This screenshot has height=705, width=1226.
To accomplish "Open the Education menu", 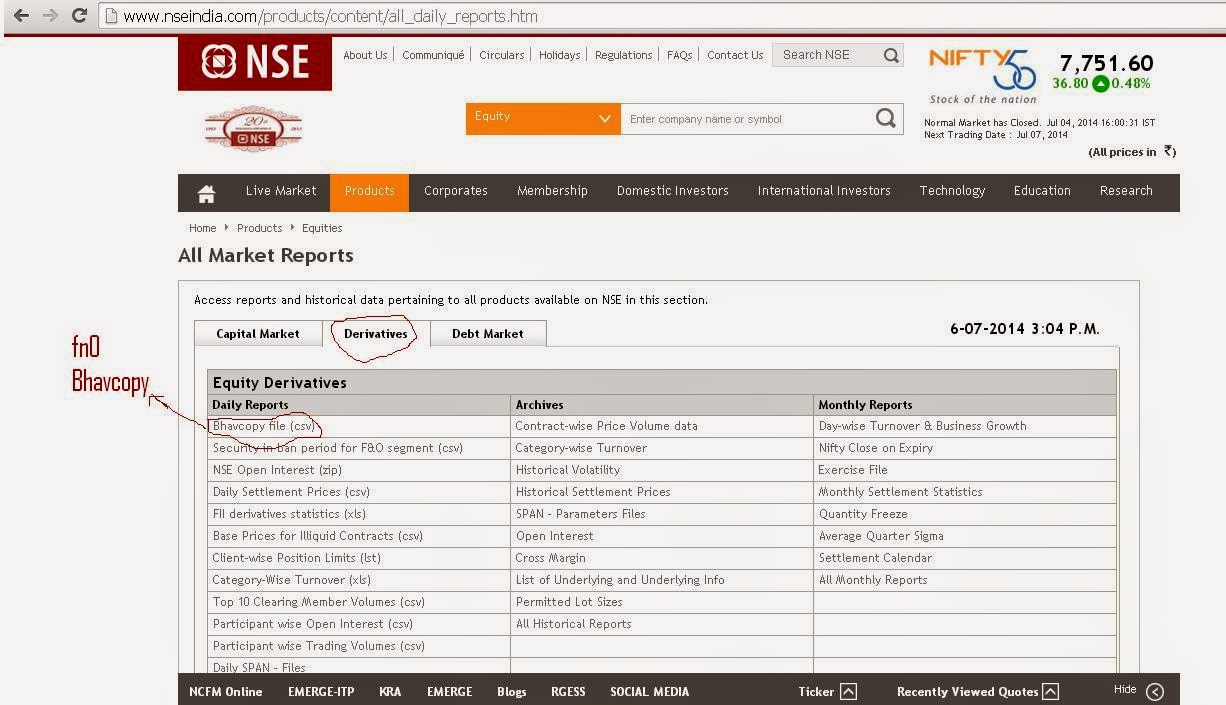I will pos(1042,191).
